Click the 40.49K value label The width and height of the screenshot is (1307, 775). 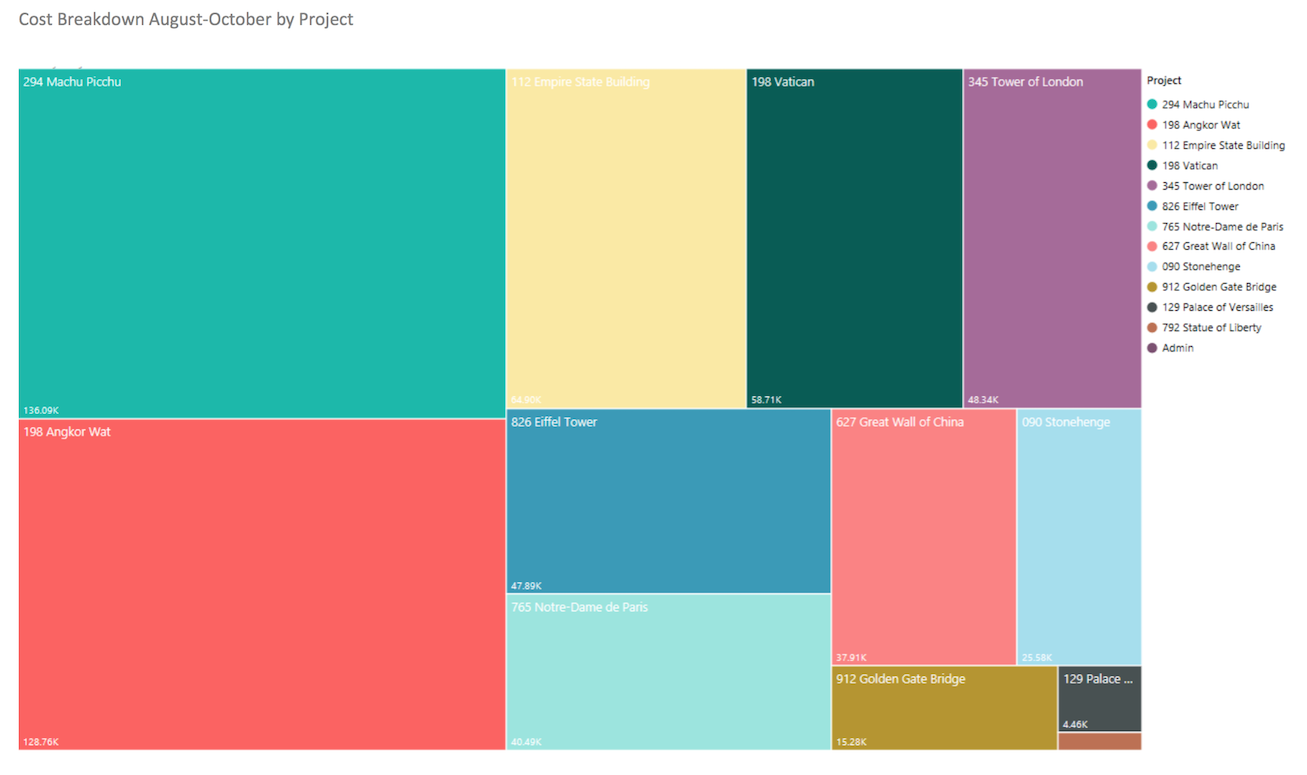point(527,742)
